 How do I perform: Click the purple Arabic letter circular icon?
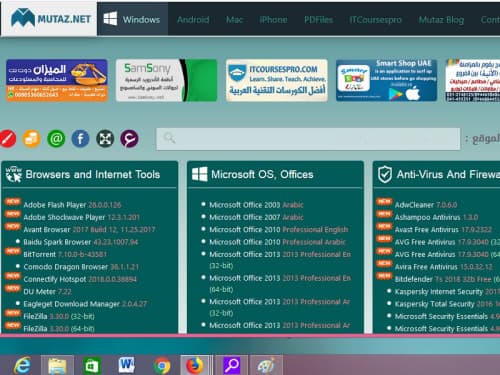[129, 138]
